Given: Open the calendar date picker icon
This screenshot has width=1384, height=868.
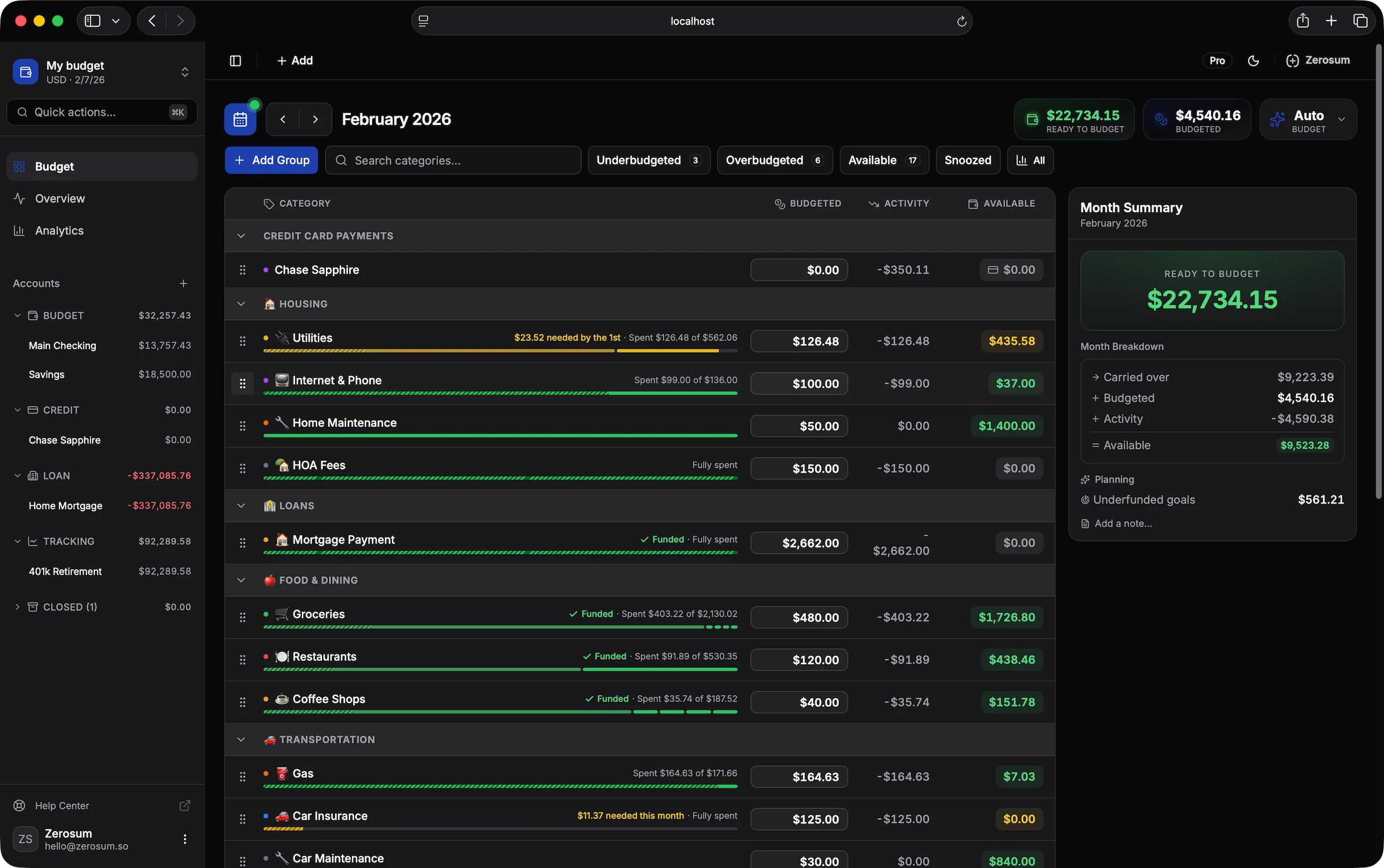Looking at the screenshot, I should 240,119.
